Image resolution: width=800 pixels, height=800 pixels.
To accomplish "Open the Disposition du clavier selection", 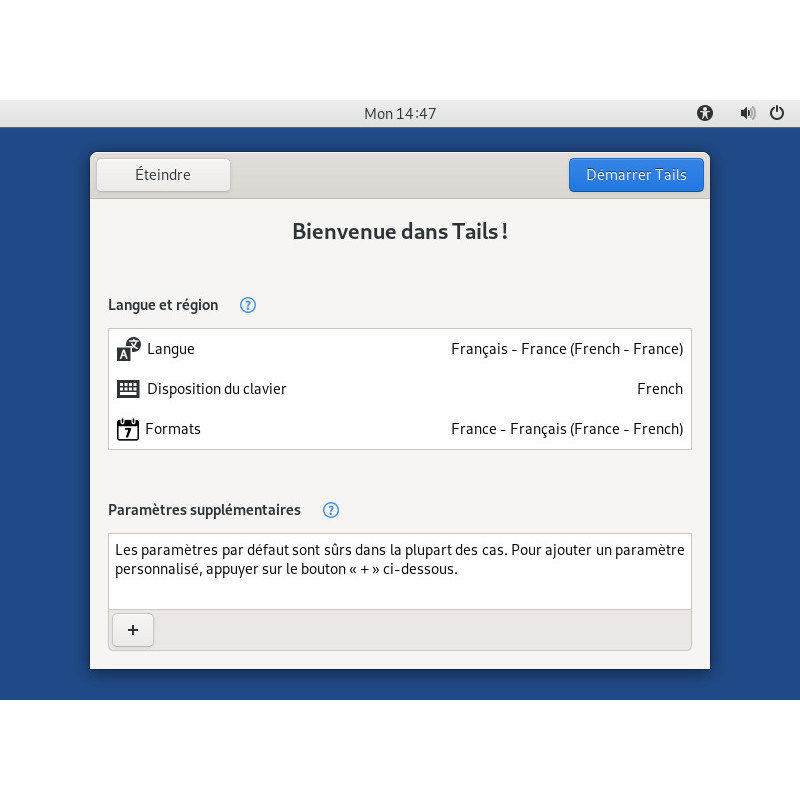I will pyautogui.click(x=400, y=388).
